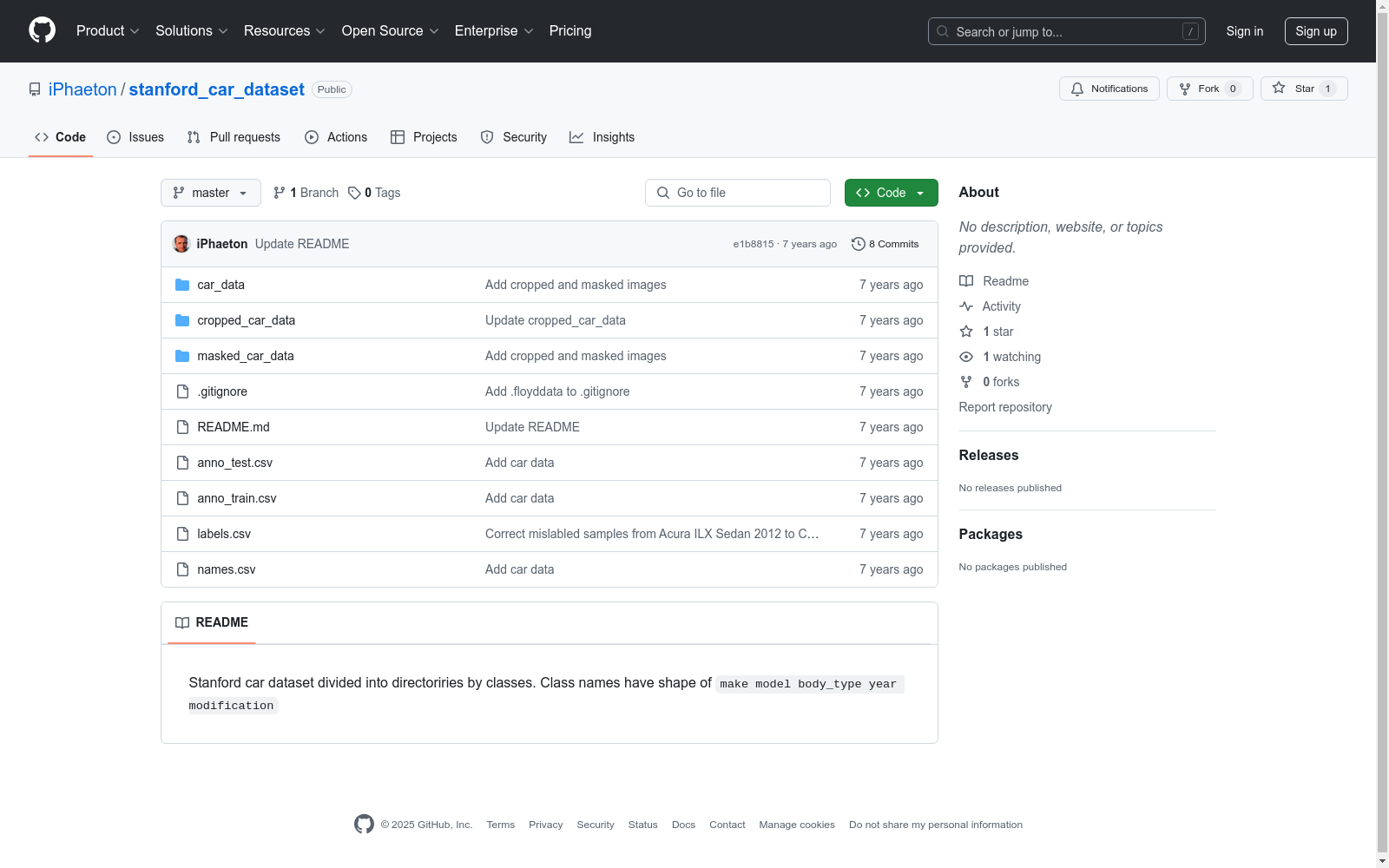Open the Insights tab
Image resolution: width=1389 pixels, height=868 pixels.
click(602, 137)
